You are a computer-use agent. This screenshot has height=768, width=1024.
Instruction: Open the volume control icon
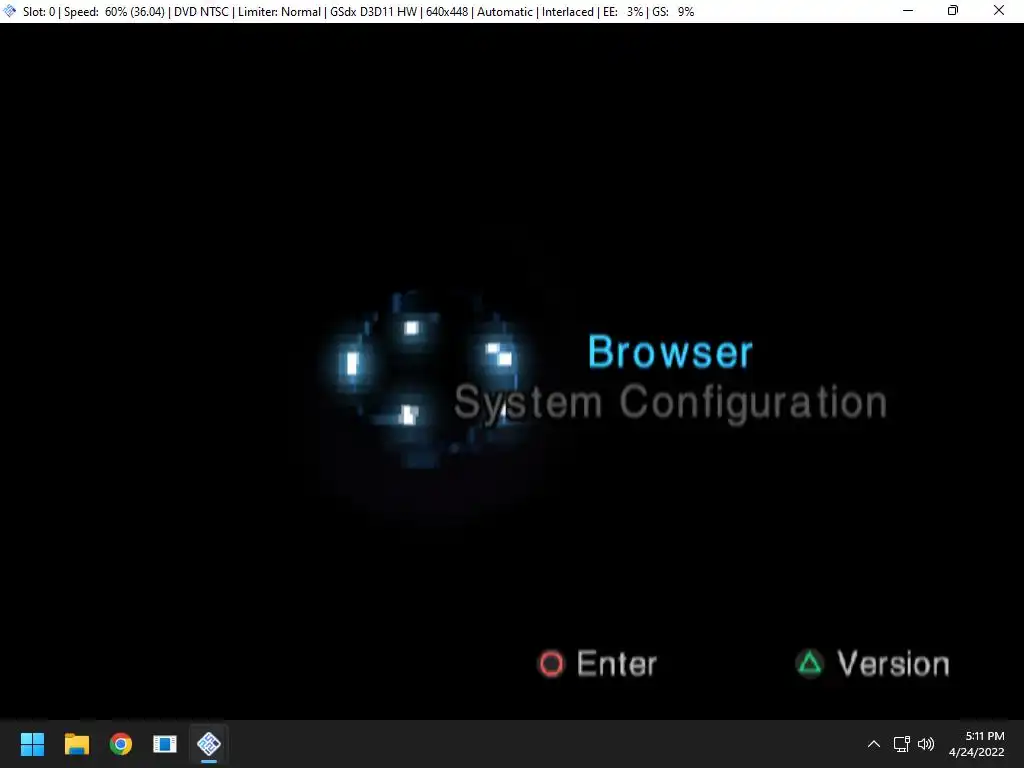point(925,744)
